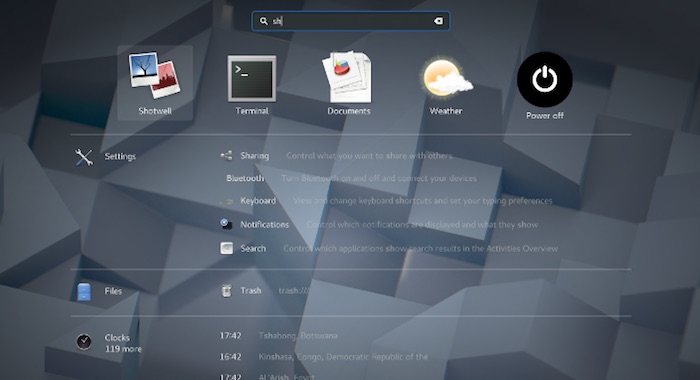700x380 pixels.
Task: Open the Tshabong, Botswana clock result
Action: point(279,336)
